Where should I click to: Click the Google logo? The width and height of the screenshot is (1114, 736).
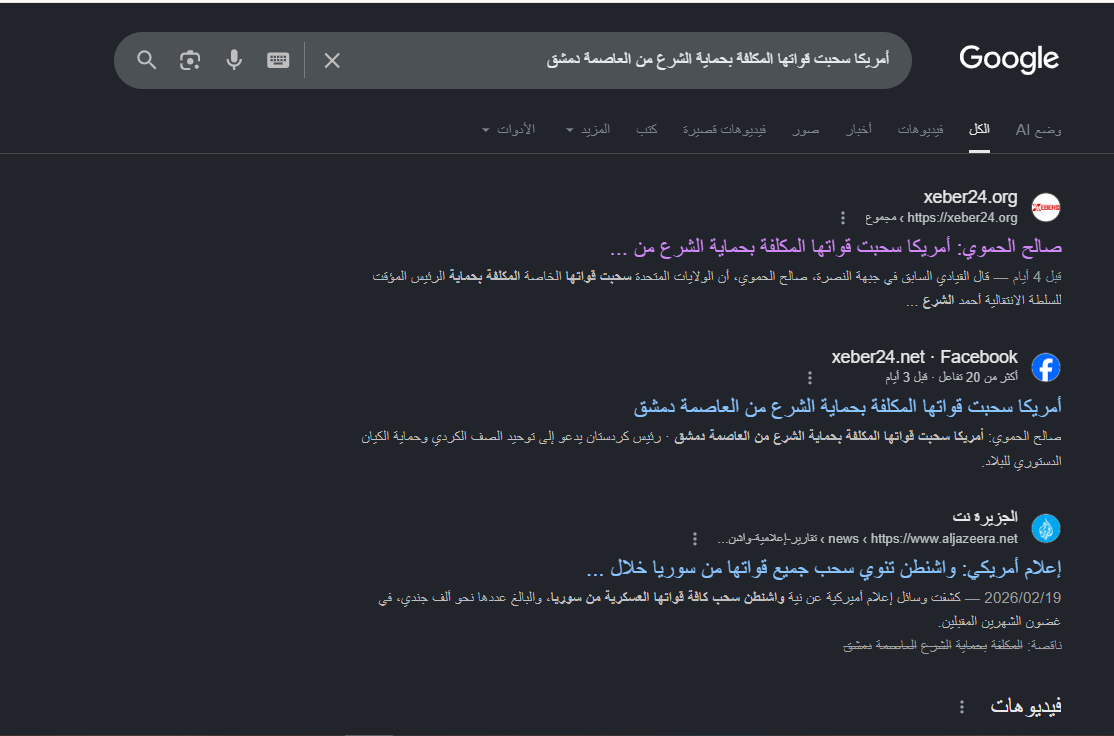coord(1009,59)
